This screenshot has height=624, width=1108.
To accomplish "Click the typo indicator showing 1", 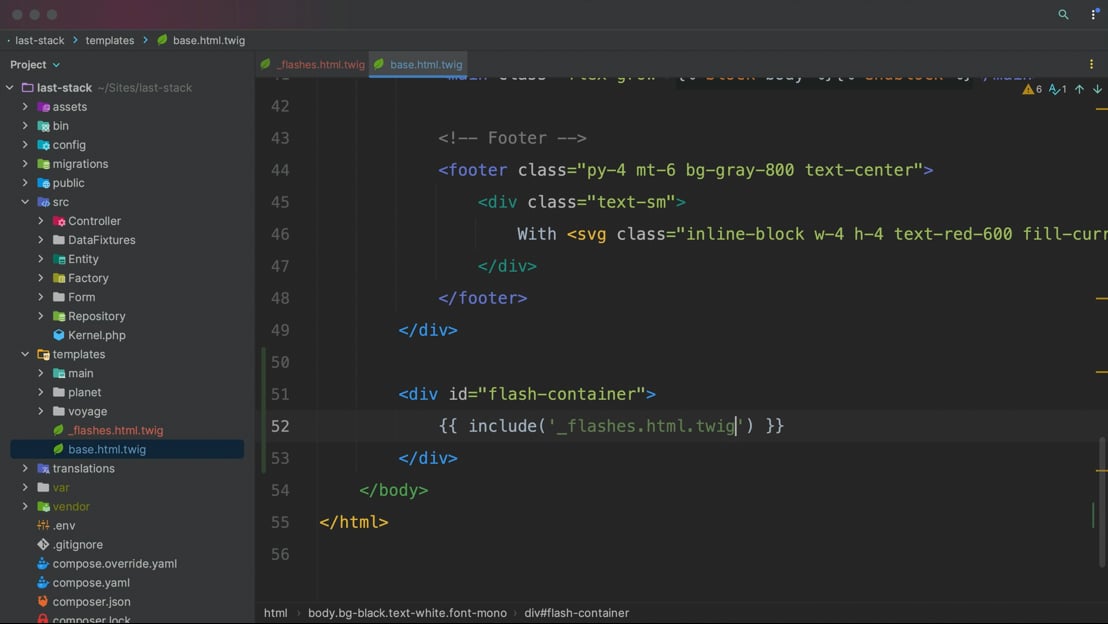I will coord(1057,89).
